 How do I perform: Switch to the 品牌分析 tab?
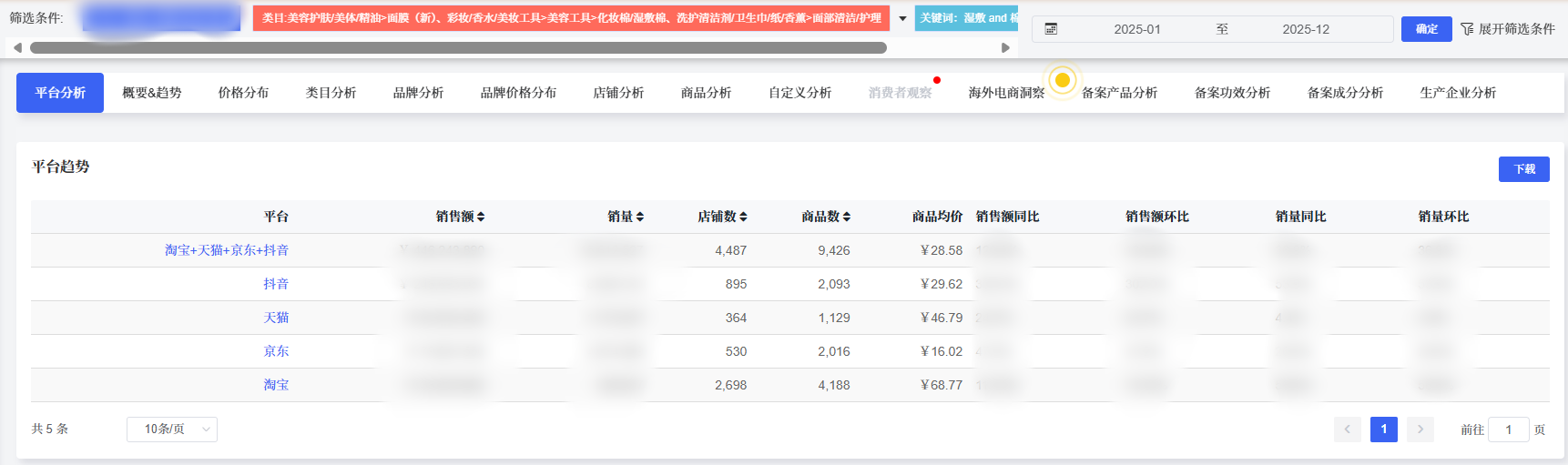tap(418, 93)
